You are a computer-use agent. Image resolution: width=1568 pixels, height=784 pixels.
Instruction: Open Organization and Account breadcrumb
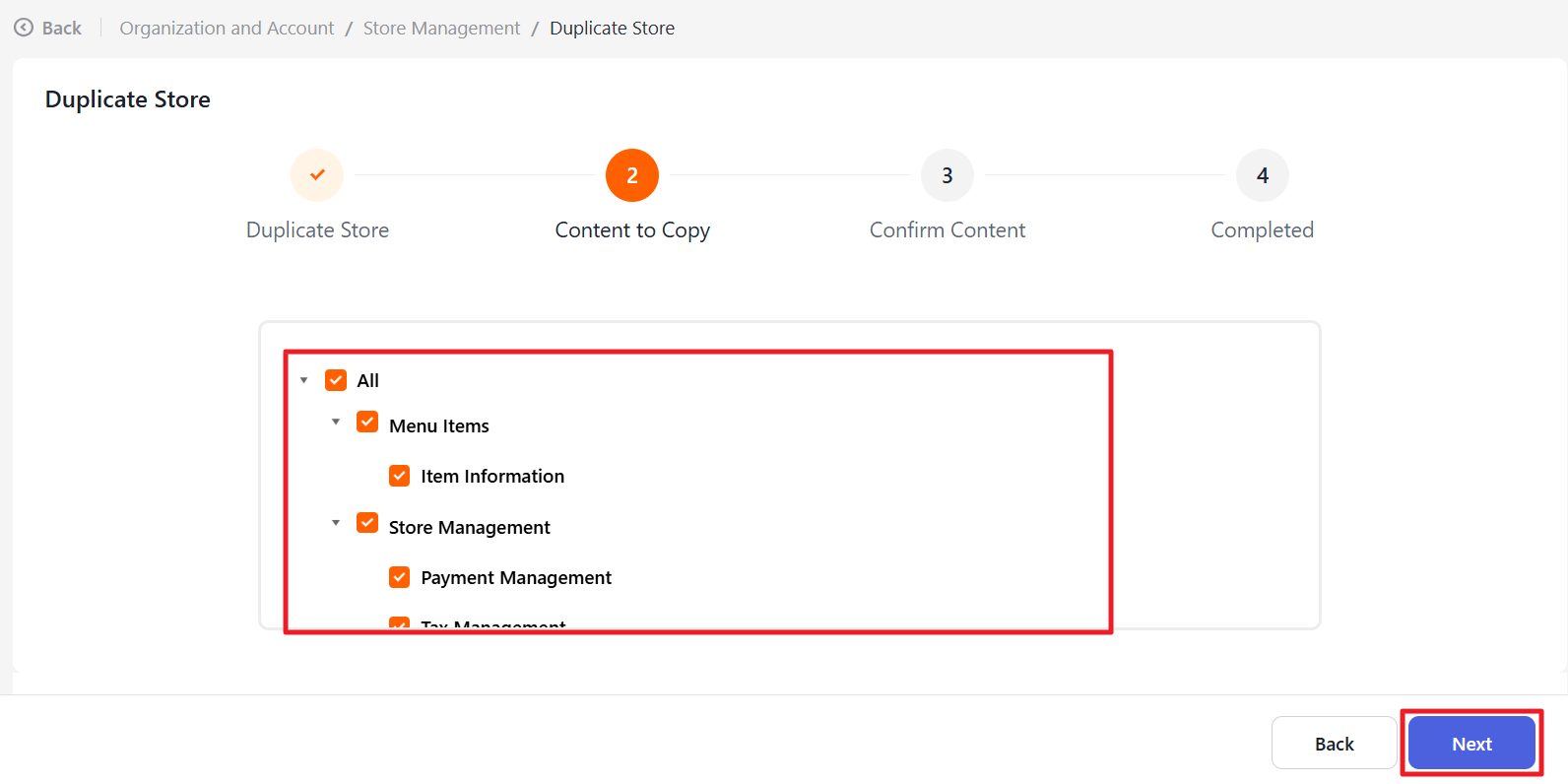pos(227,29)
